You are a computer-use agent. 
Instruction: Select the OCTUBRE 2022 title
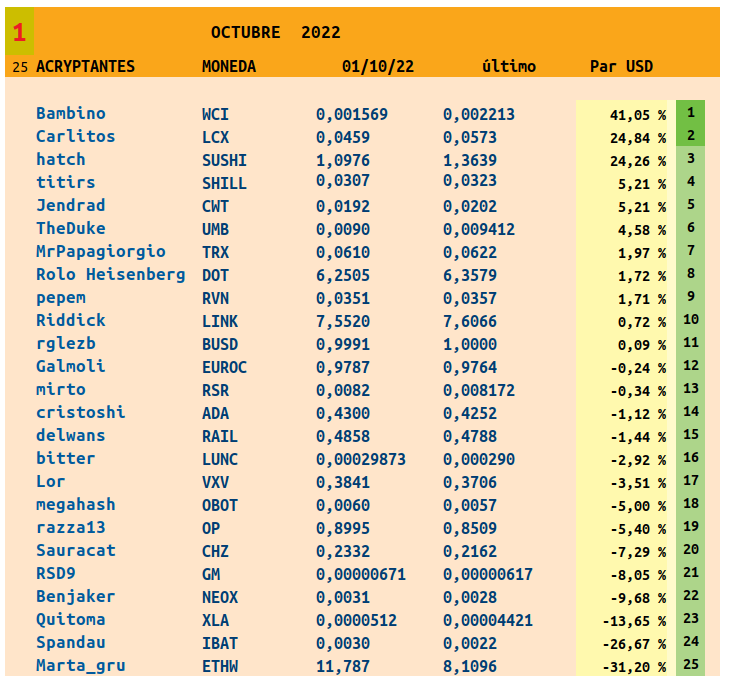275,32
